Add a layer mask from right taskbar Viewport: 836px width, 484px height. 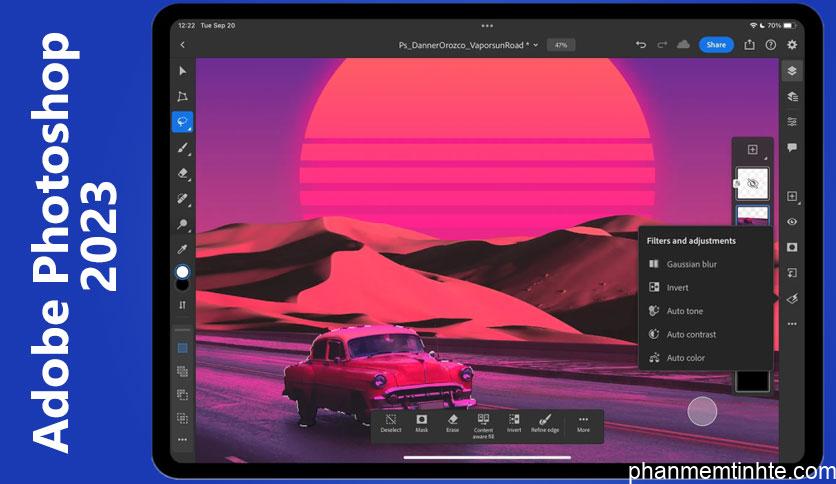[792, 247]
